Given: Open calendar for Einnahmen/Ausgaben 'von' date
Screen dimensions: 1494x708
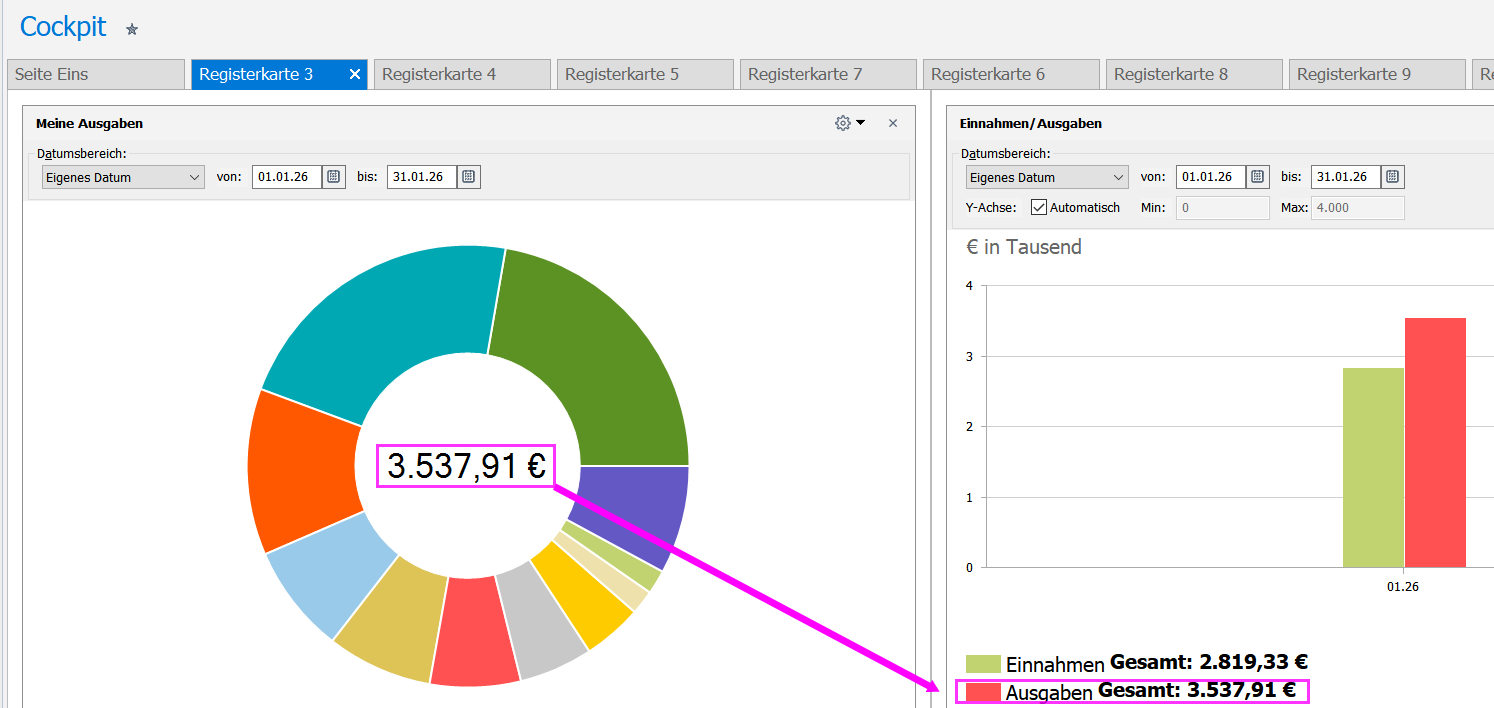Looking at the screenshot, I should tap(1258, 177).
